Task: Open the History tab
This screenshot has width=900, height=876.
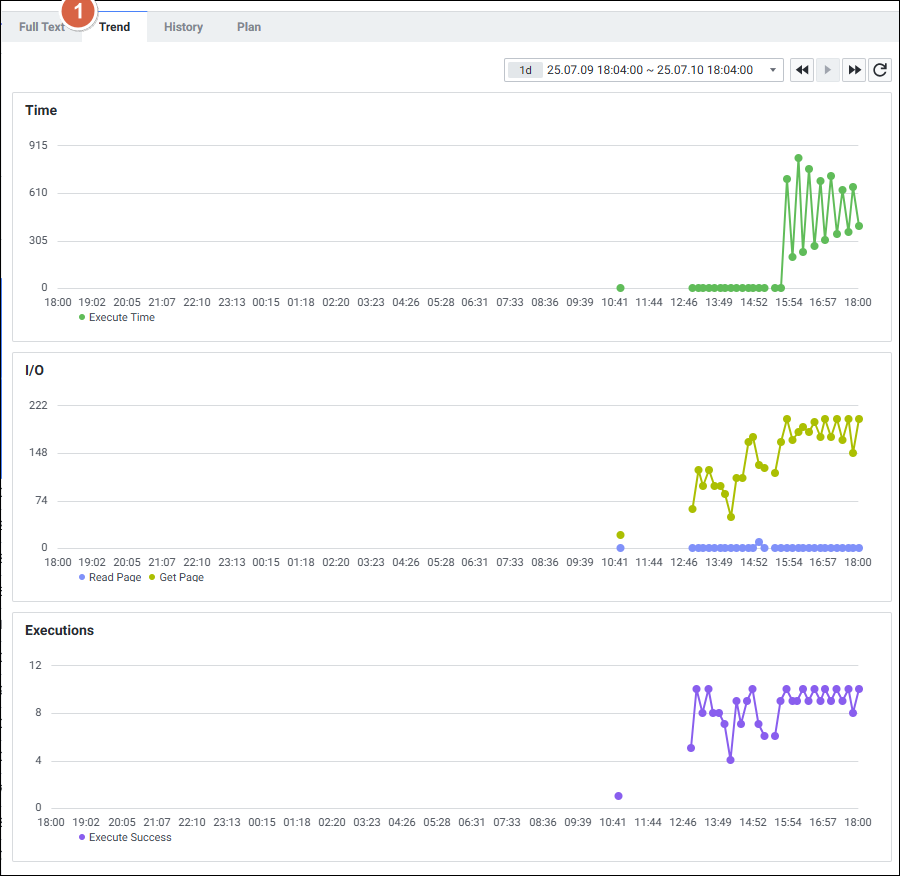Action: click(183, 27)
